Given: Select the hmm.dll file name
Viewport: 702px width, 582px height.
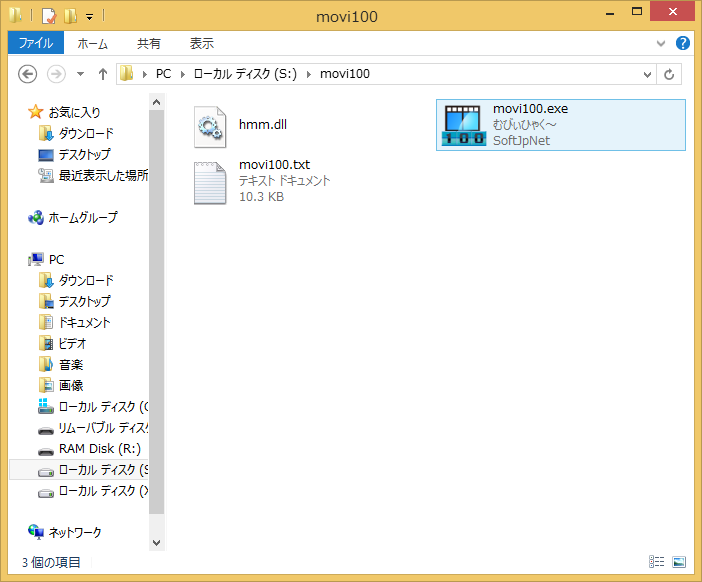Looking at the screenshot, I should (263, 124).
